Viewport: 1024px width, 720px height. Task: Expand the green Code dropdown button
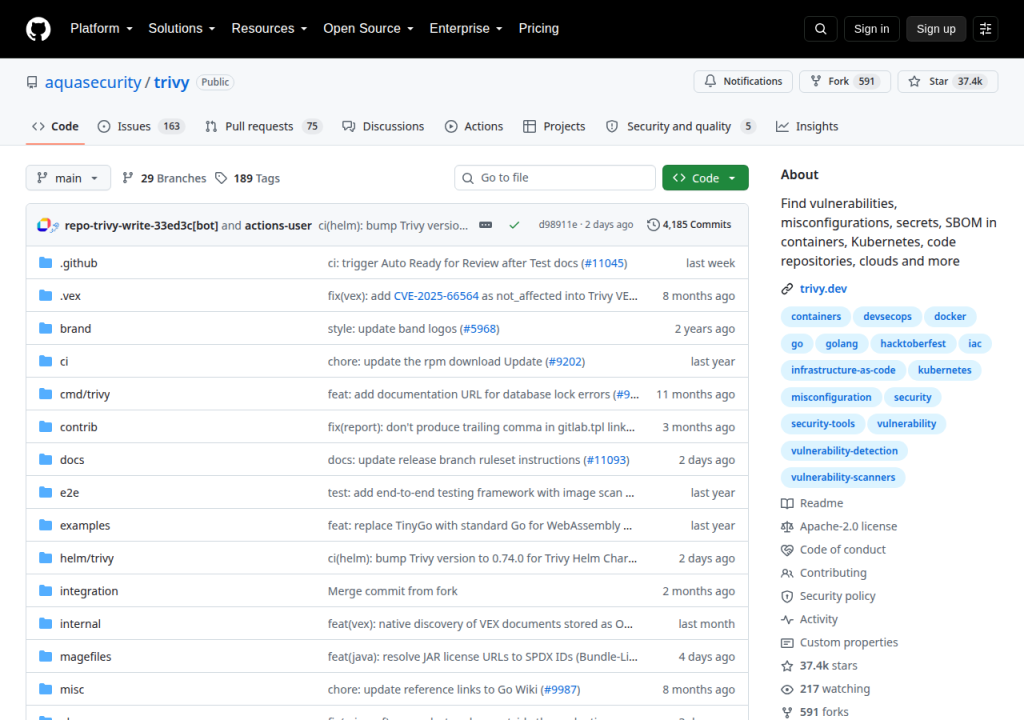tap(705, 178)
